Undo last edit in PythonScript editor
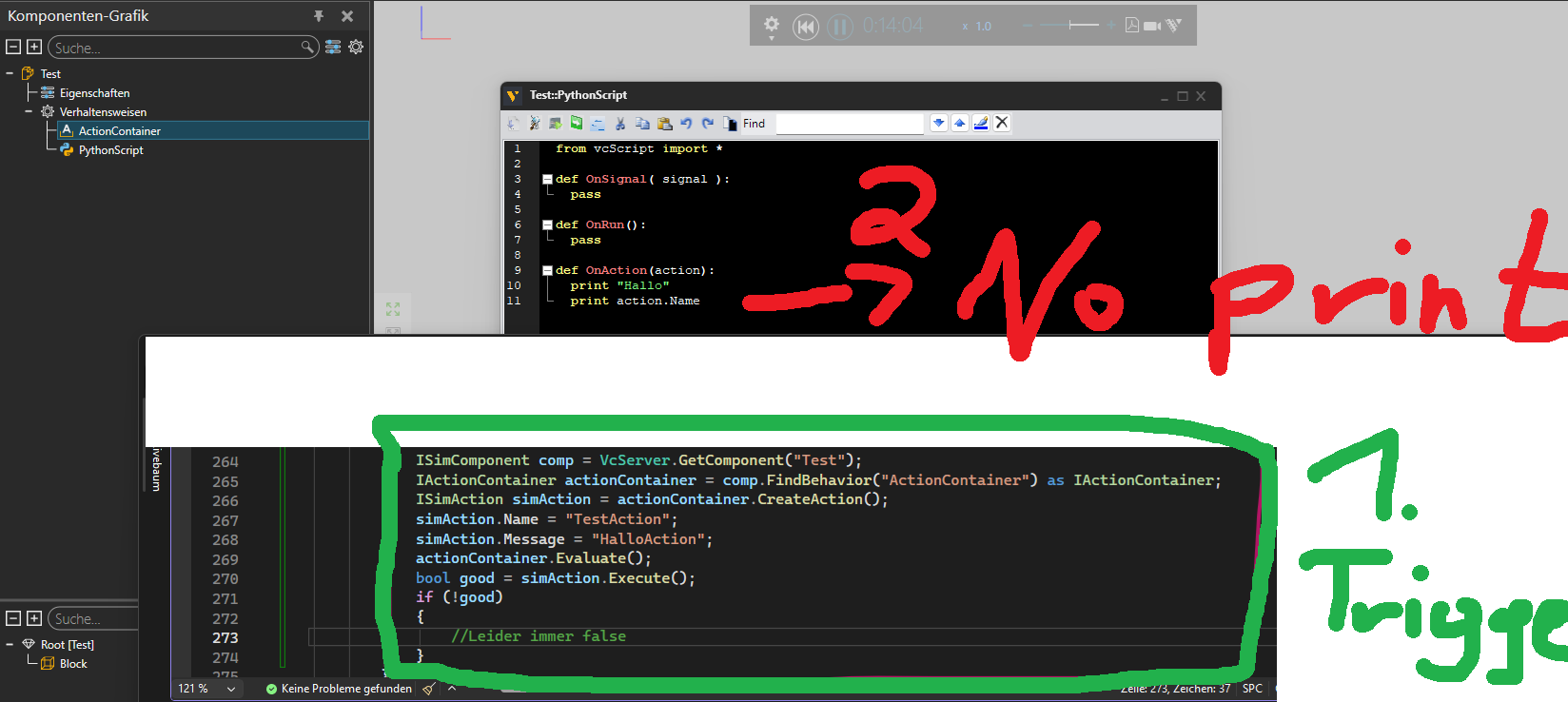Viewport: 1568px width, 702px height. tap(686, 124)
